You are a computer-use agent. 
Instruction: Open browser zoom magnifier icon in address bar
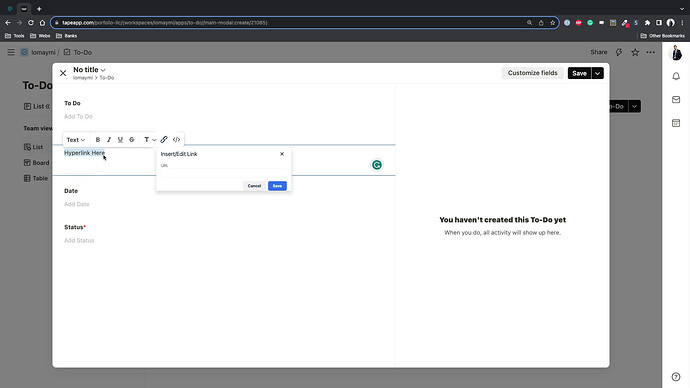pos(529,22)
